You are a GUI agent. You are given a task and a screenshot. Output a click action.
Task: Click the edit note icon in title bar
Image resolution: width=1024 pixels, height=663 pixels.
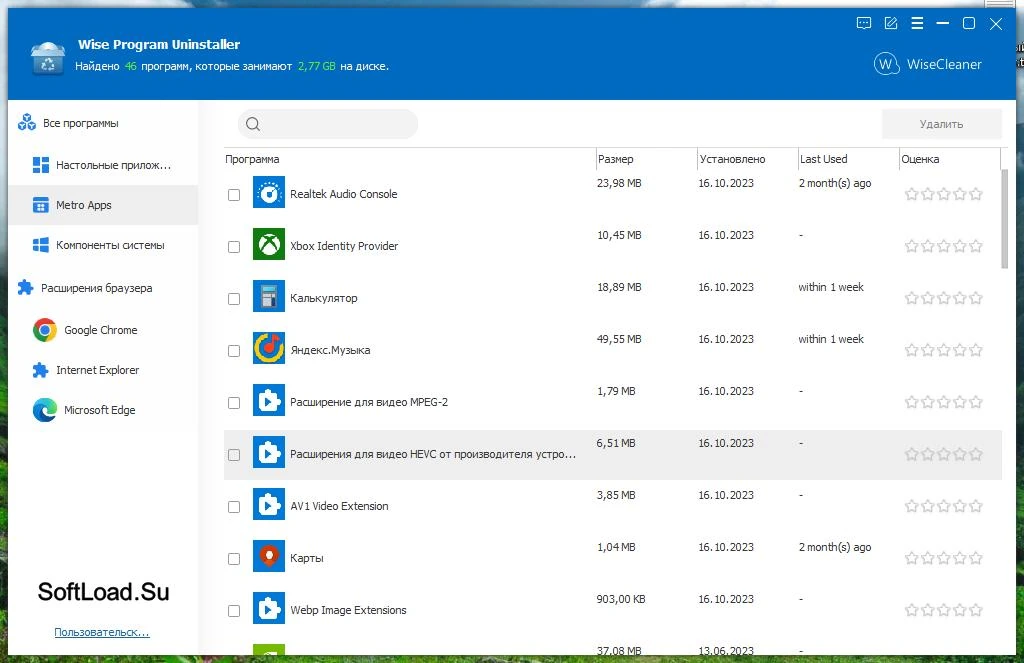pyautogui.click(x=890, y=24)
